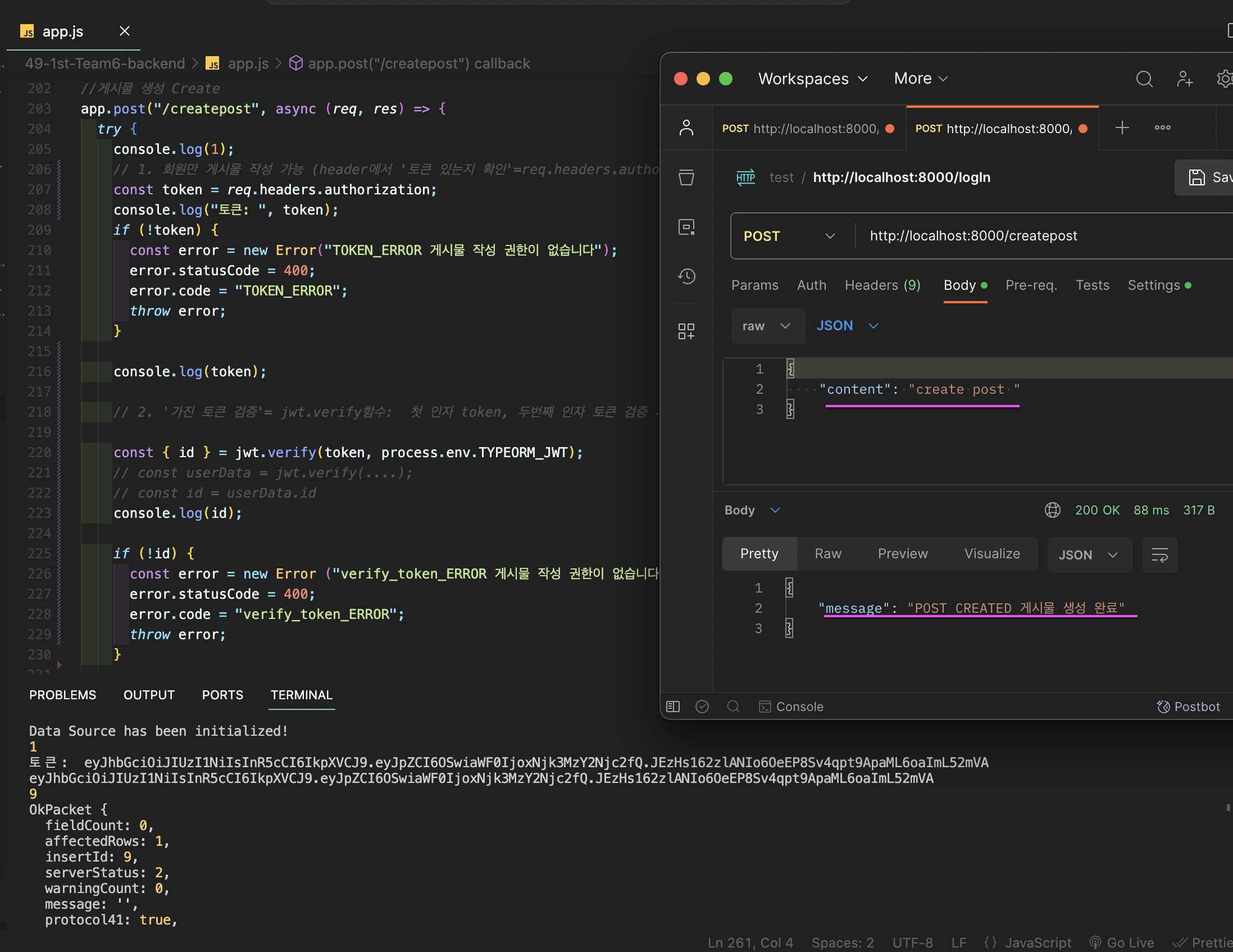
Task: Change response format JSON dropdown
Action: coord(1089,555)
